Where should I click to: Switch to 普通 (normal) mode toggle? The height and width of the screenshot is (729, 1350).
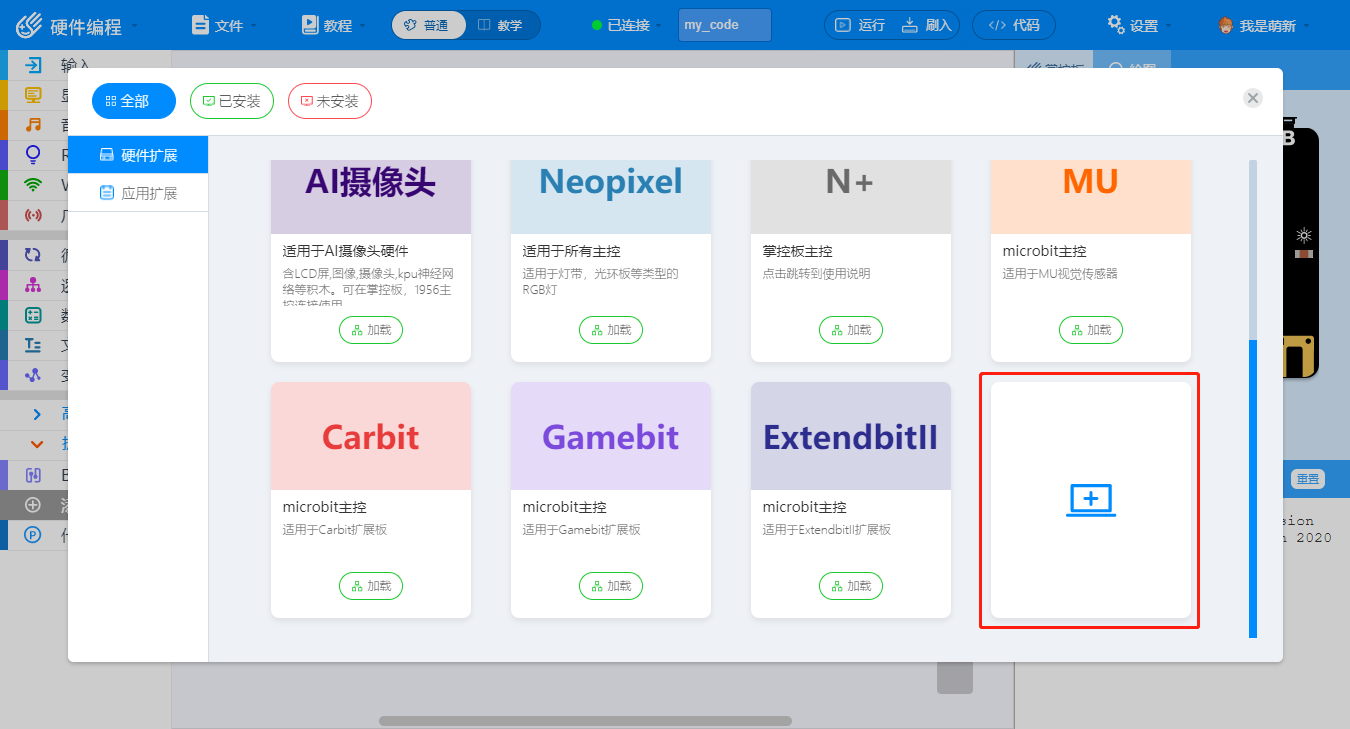click(429, 25)
